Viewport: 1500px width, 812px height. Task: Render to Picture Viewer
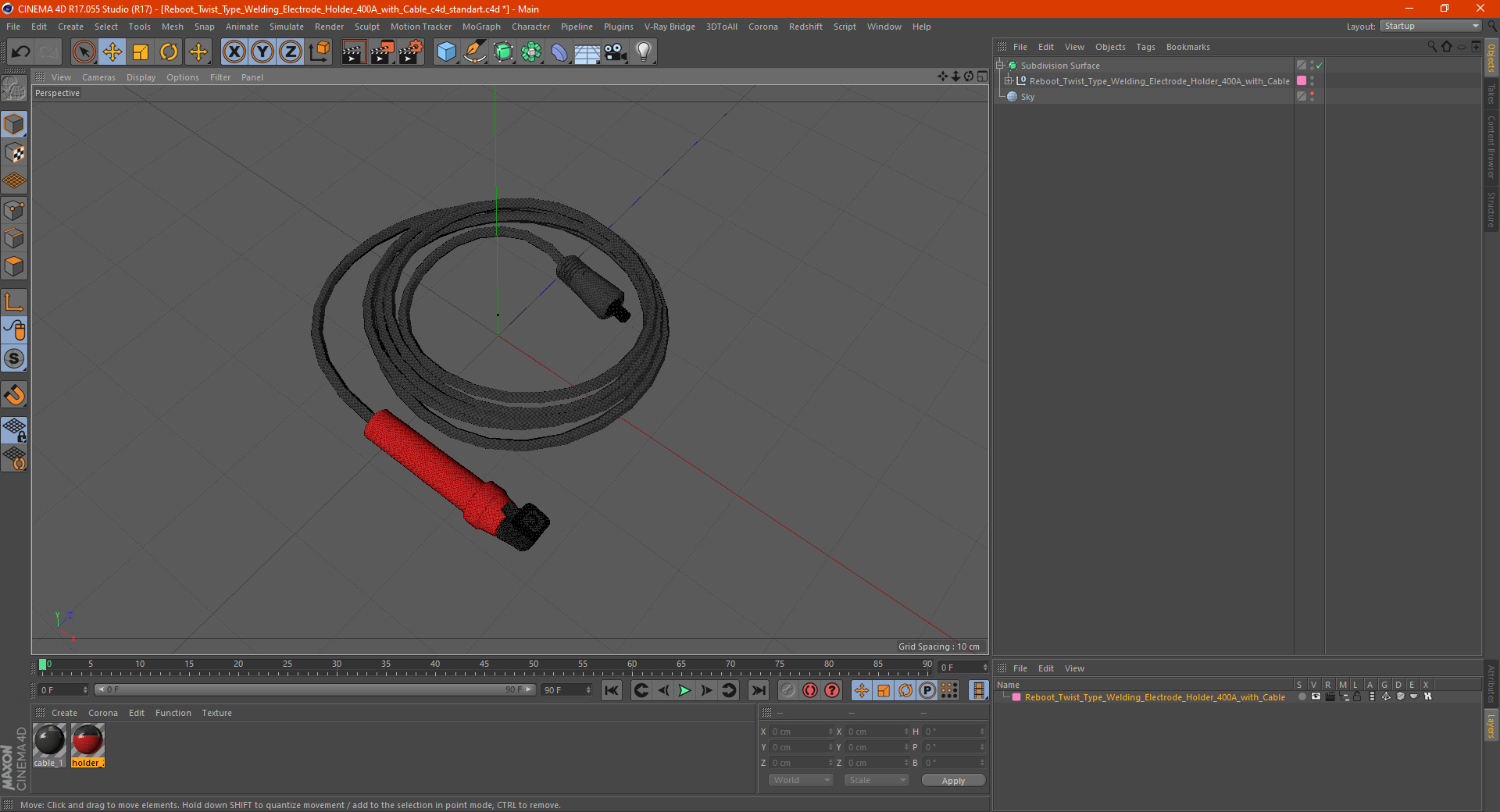[x=382, y=52]
